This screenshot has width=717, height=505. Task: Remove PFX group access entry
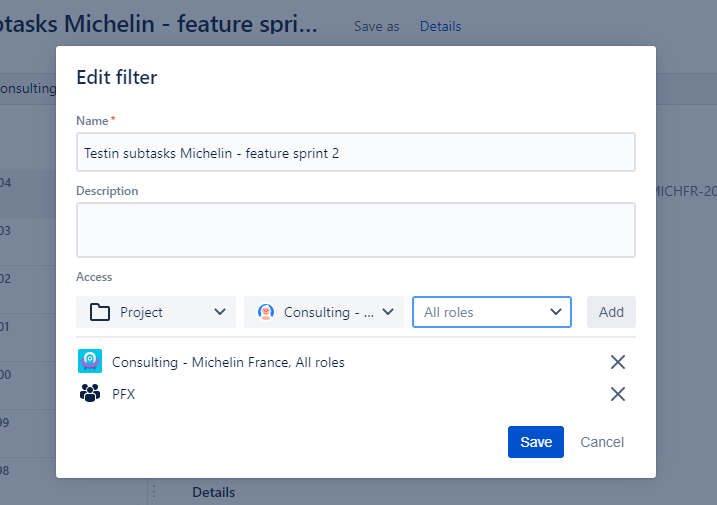point(617,394)
